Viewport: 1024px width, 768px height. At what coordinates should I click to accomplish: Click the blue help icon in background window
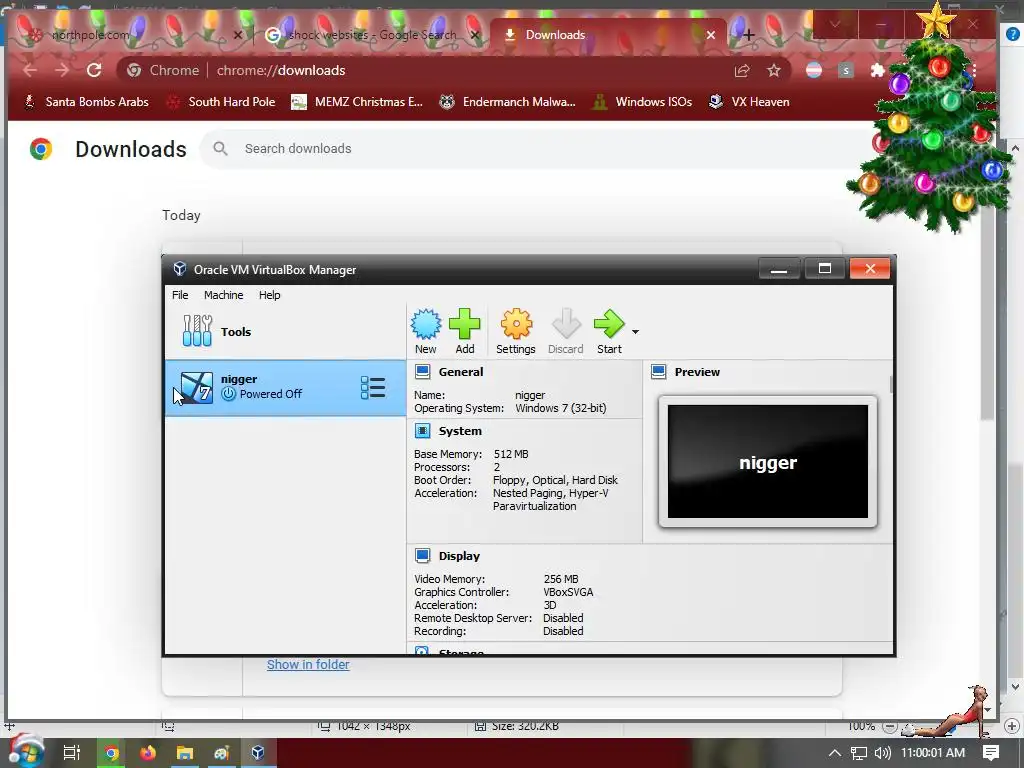pos(1012,34)
